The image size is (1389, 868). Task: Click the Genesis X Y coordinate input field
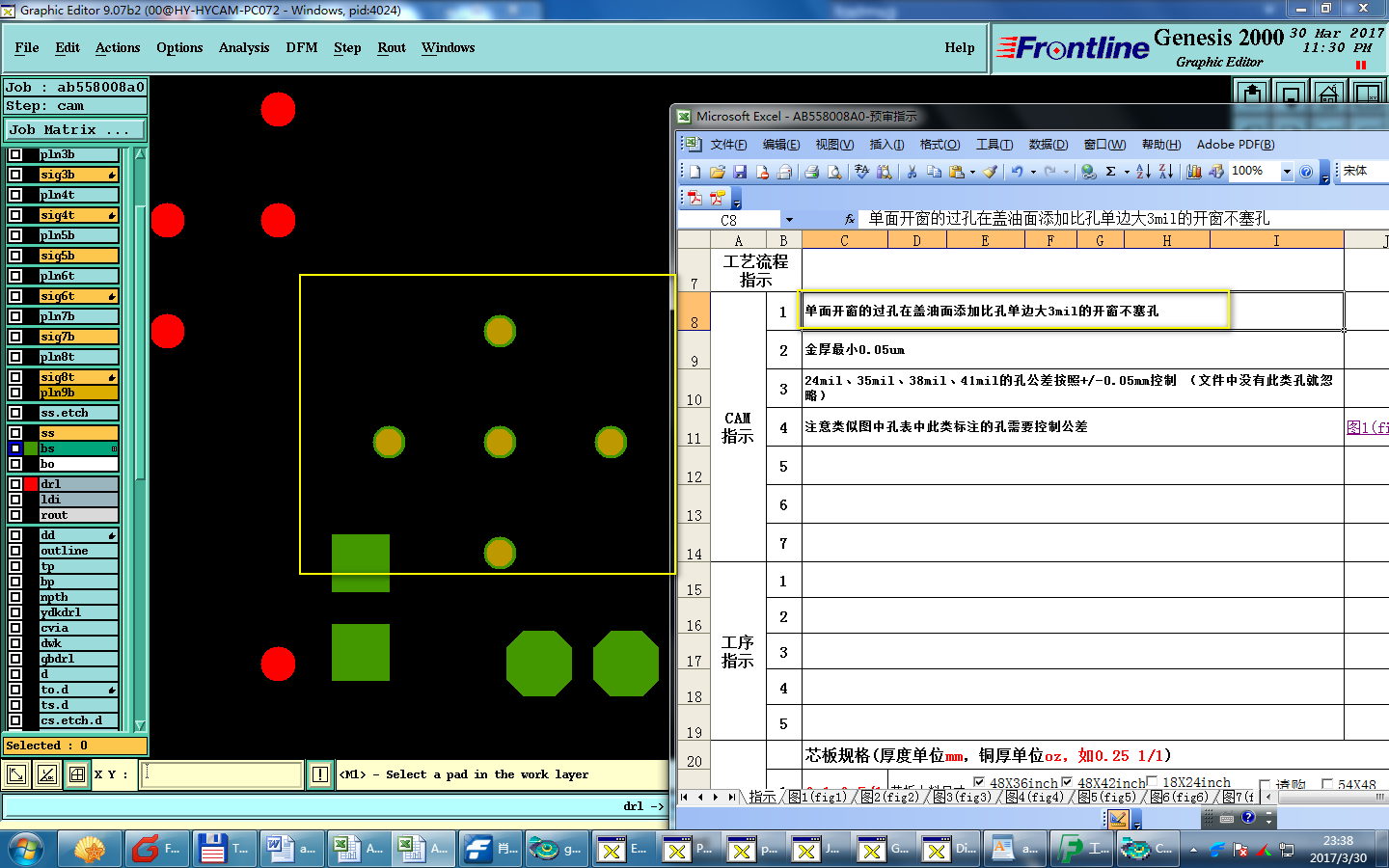[221, 774]
